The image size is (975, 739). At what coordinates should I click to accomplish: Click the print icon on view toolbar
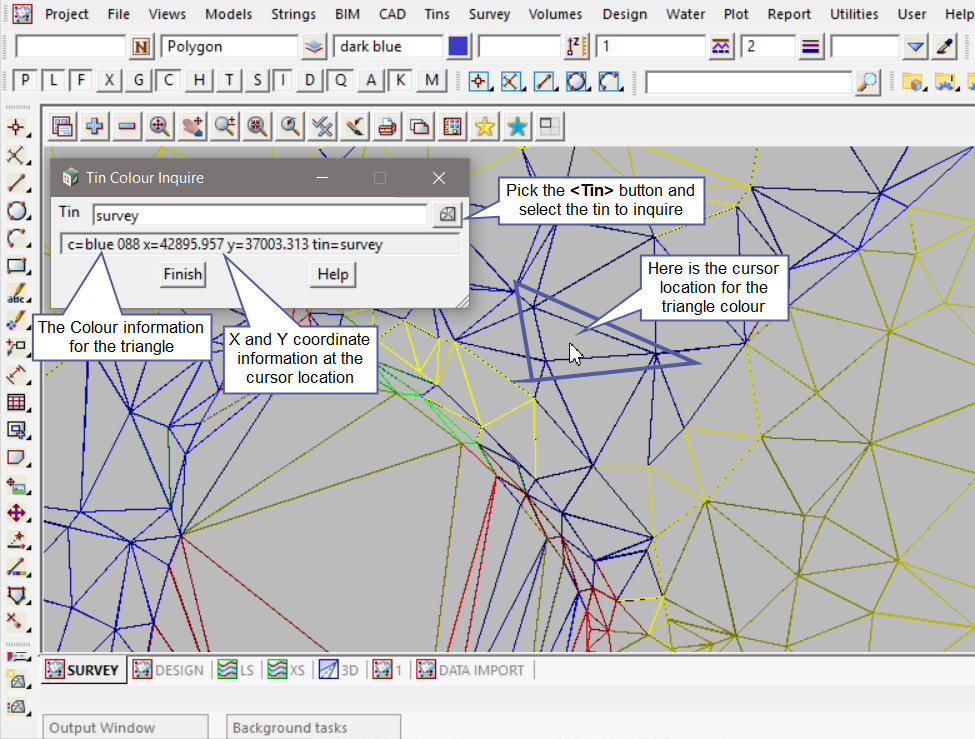click(387, 126)
